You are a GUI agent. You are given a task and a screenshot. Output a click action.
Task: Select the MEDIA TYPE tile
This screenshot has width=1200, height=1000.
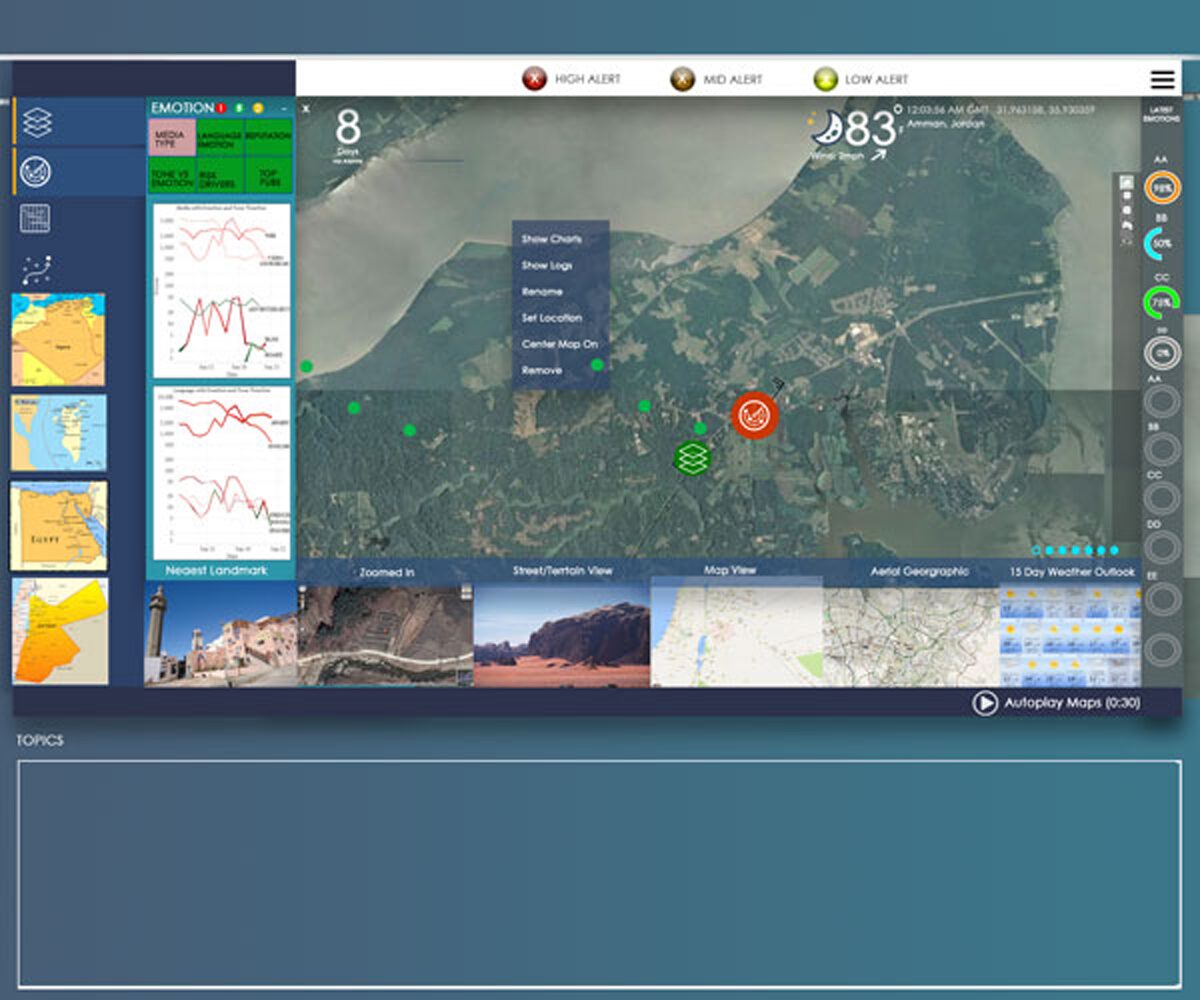pyautogui.click(x=171, y=137)
